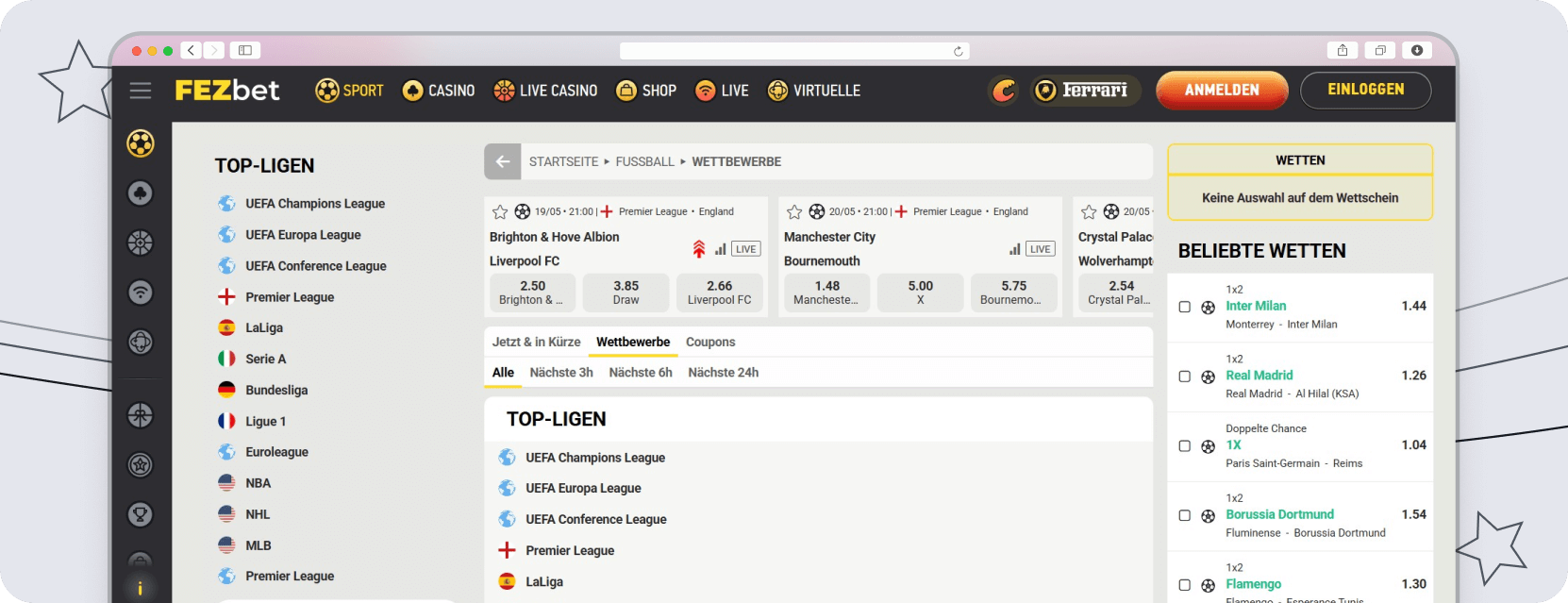The height and width of the screenshot is (603, 1568).
Task: Click the EINLOGGEN button
Action: point(1366,91)
